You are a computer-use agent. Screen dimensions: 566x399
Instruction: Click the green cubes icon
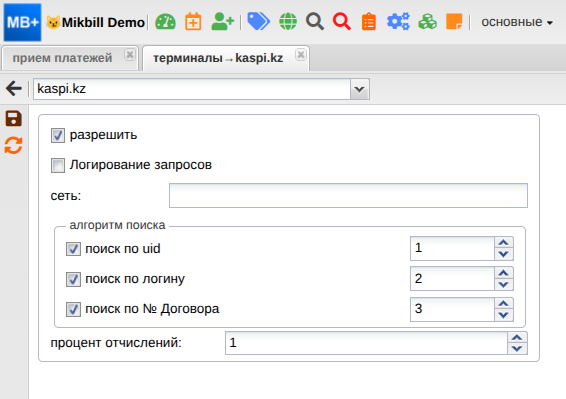(x=427, y=22)
